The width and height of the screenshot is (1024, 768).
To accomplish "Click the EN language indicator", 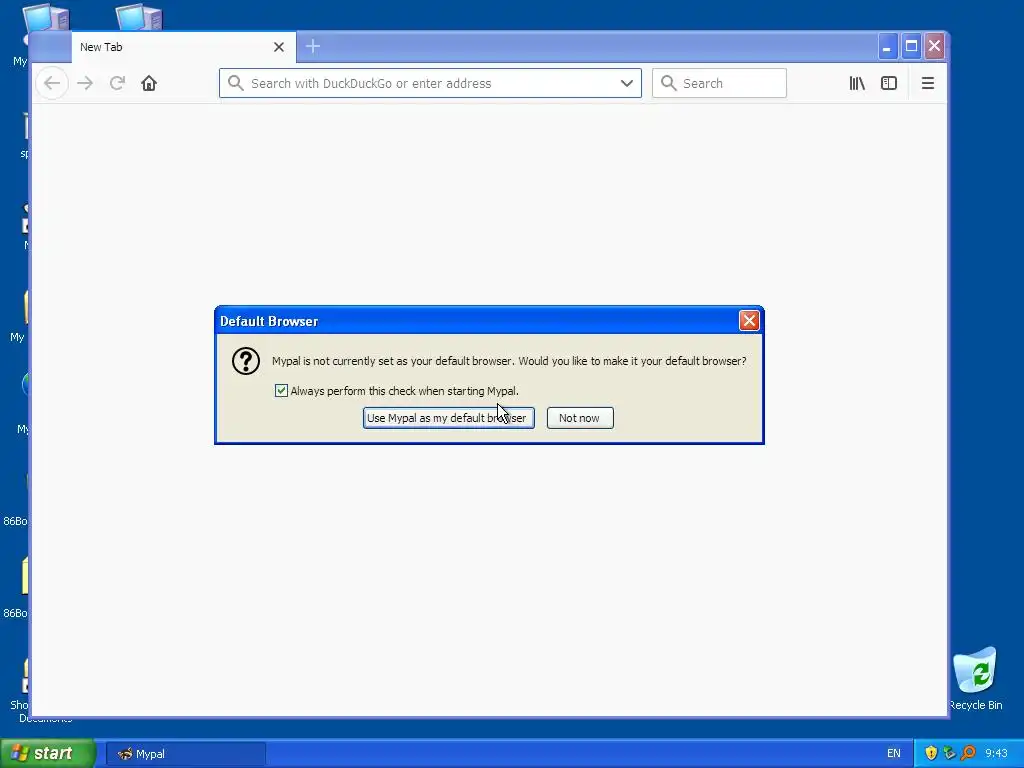I will (893, 753).
